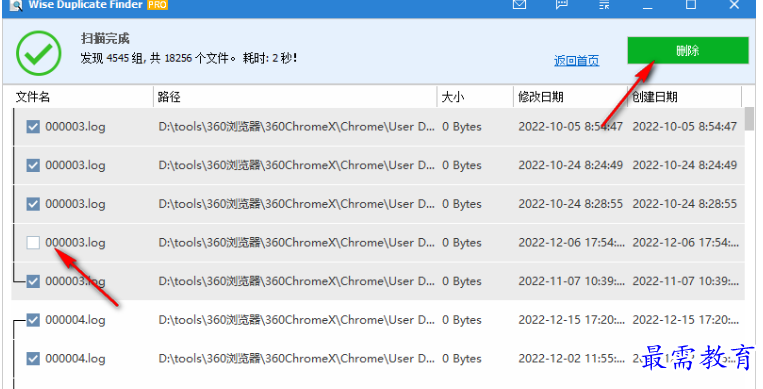The height and width of the screenshot is (389, 763).
Task: Click 0 Bytes in the 2022-12-02 row
Action: pyautogui.click(x=462, y=358)
